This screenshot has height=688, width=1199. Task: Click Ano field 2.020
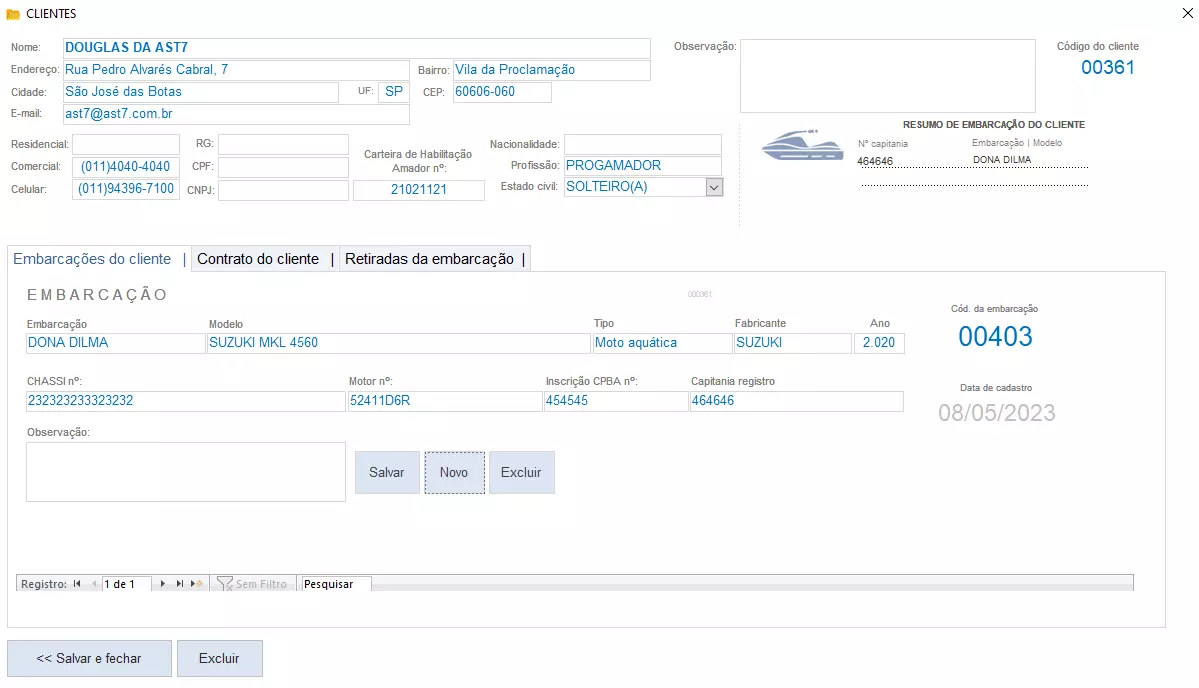[879, 343]
